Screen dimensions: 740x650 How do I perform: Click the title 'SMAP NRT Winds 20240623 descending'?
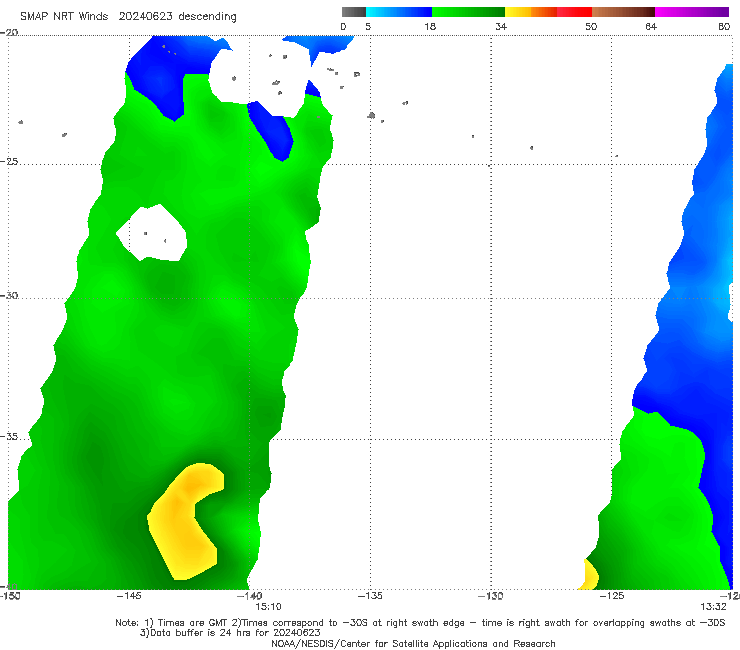[x=128, y=16]
